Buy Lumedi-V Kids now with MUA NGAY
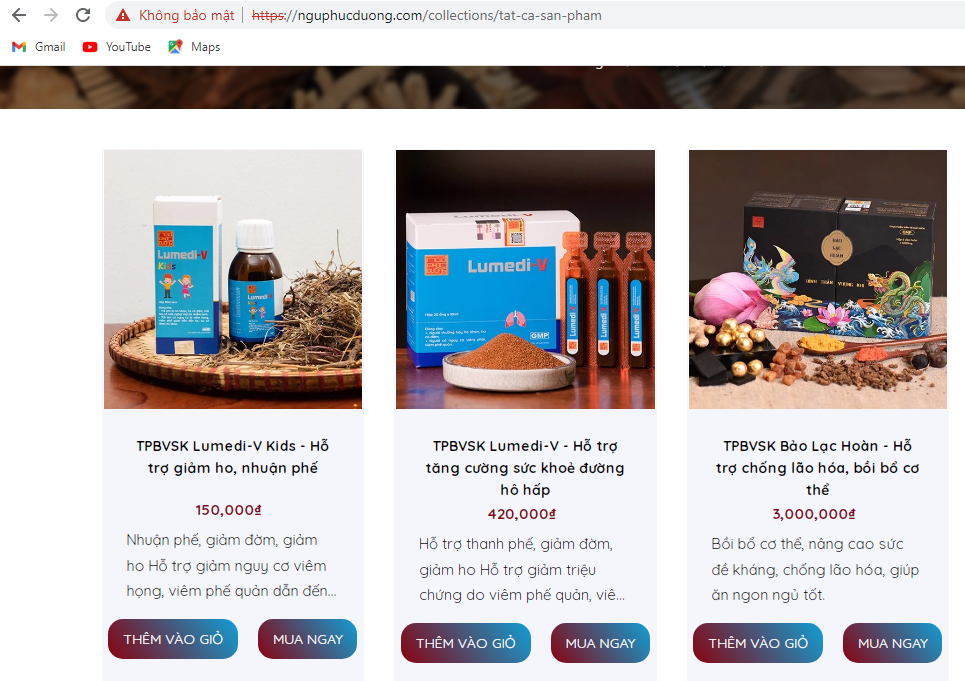This screenshot has width=965, height=681. [308, 639]
